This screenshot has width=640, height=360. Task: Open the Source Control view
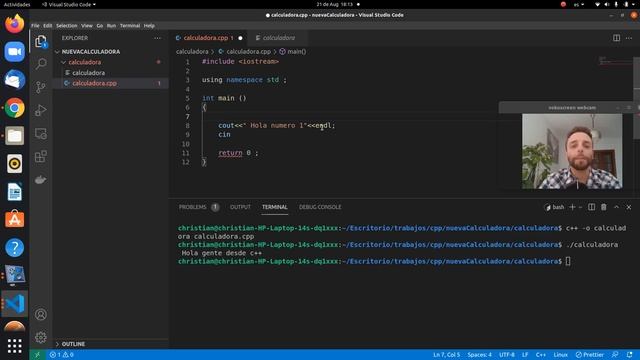tap(41, 87)
